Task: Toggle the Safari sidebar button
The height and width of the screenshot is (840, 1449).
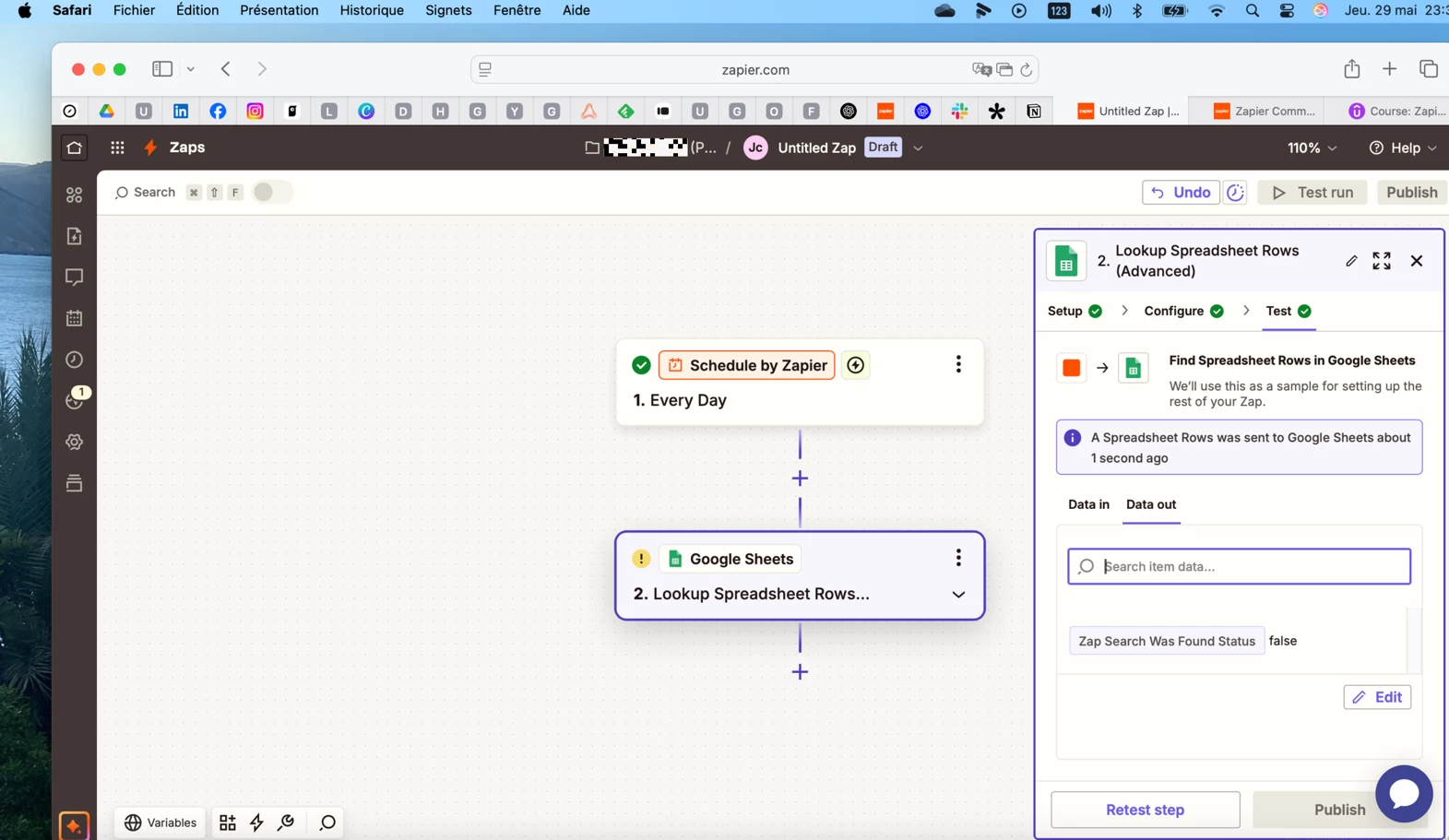Action: point(162,69)
